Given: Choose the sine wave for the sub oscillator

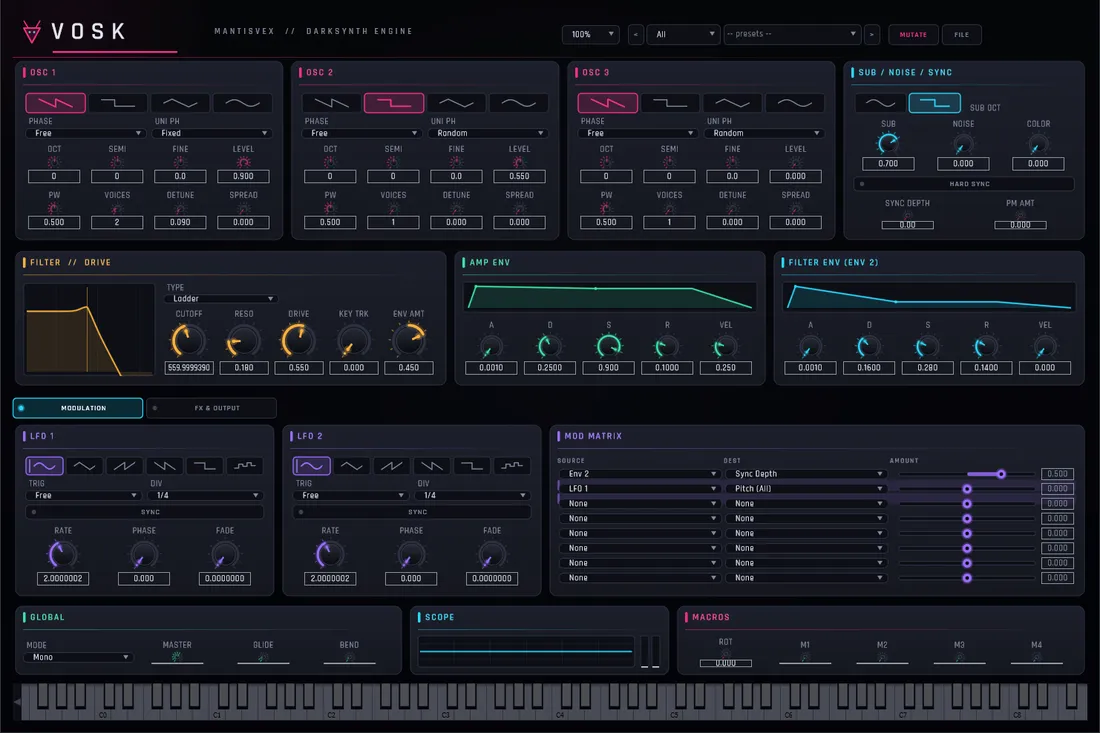Looking at the screenshot, I should (x=880, y=103).
